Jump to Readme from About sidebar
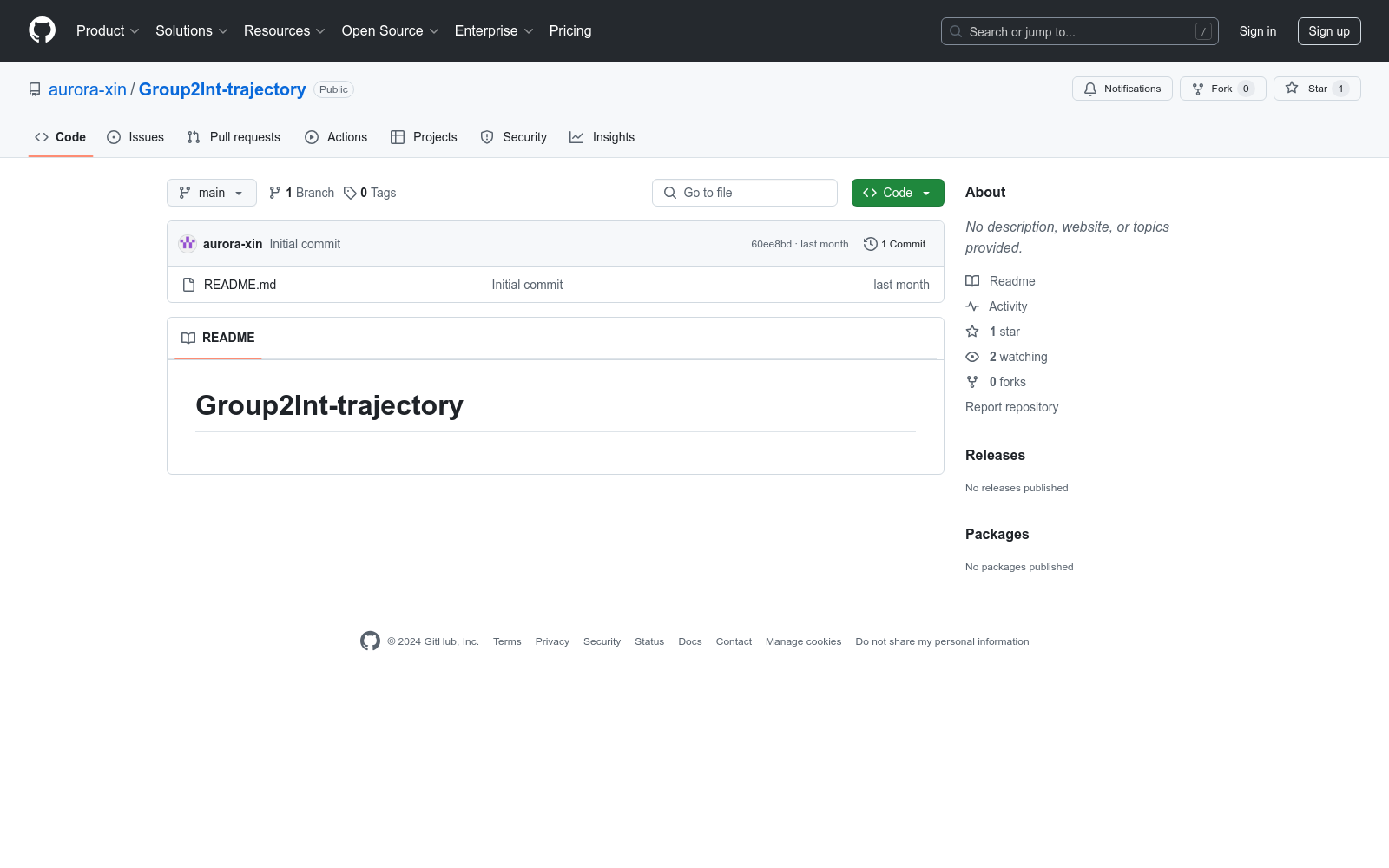This screenshot has width=1389, height=868. [x=1000, y=281]
